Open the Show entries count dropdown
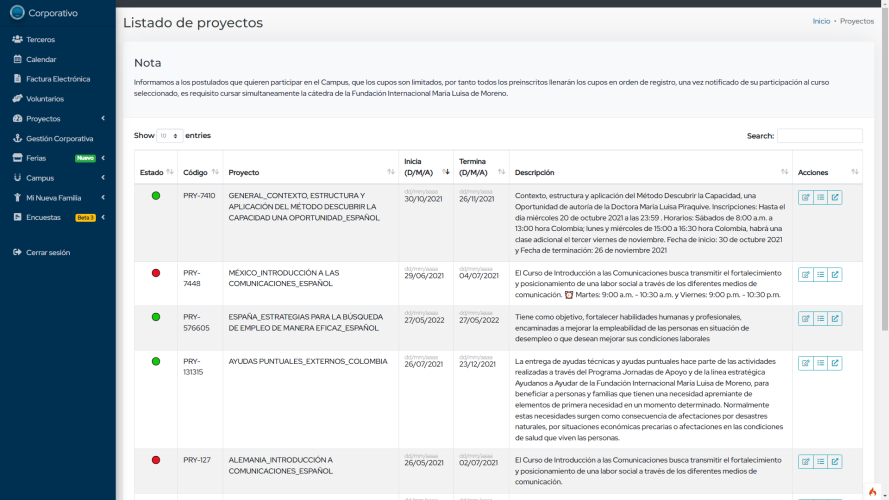The image size is (889, 500). 169,135
